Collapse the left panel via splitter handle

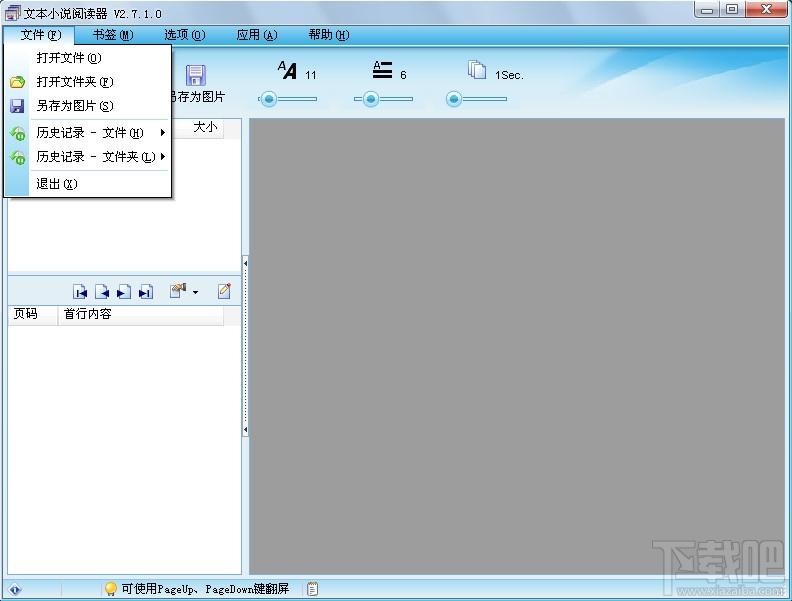point(245,263)
